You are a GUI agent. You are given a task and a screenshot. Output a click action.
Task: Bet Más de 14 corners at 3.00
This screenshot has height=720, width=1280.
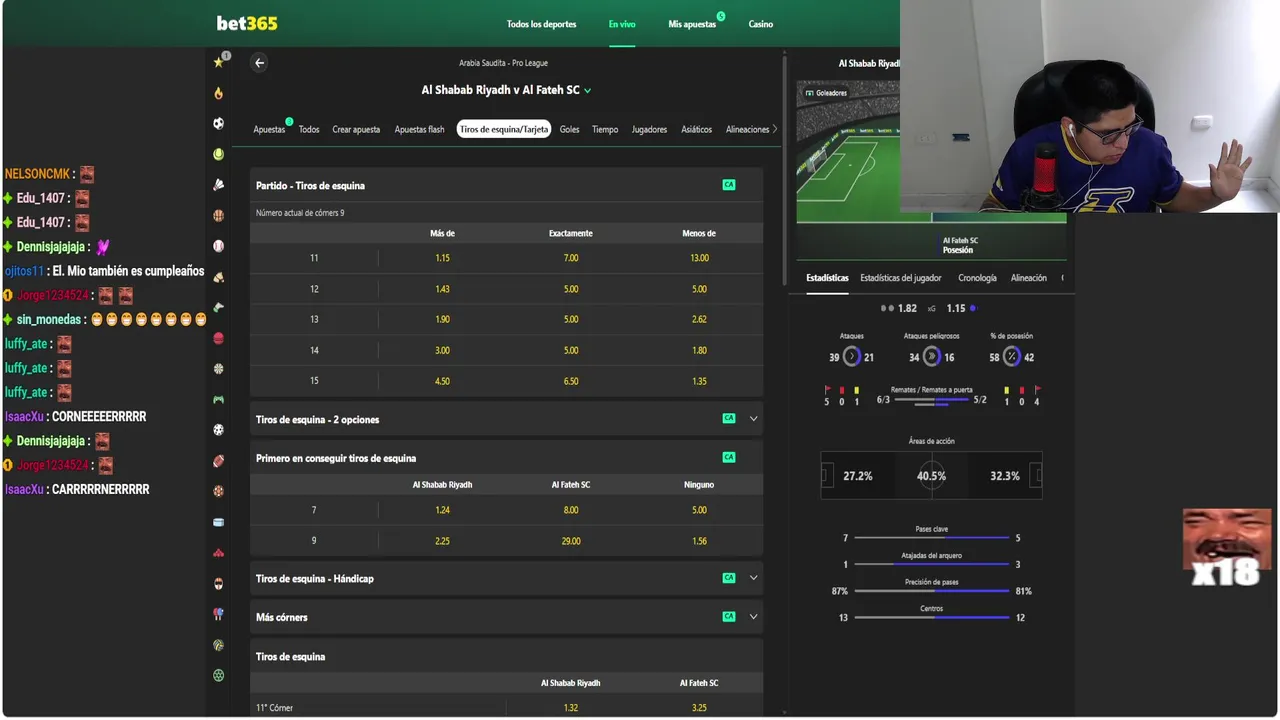[442, 351]
